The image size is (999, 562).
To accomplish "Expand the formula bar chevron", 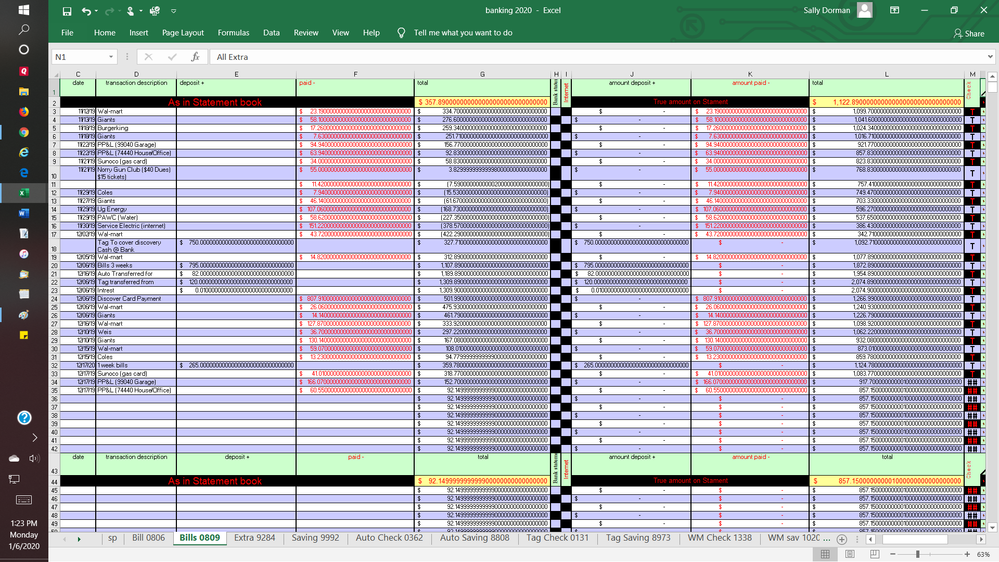I will point(990,57).
